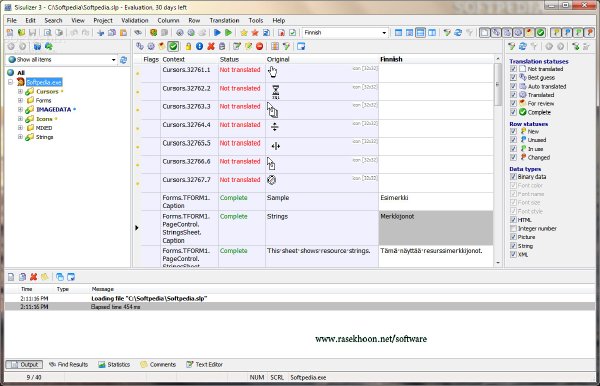Click the yellow lock icon in grid toolbar

[x=188, y=47]
